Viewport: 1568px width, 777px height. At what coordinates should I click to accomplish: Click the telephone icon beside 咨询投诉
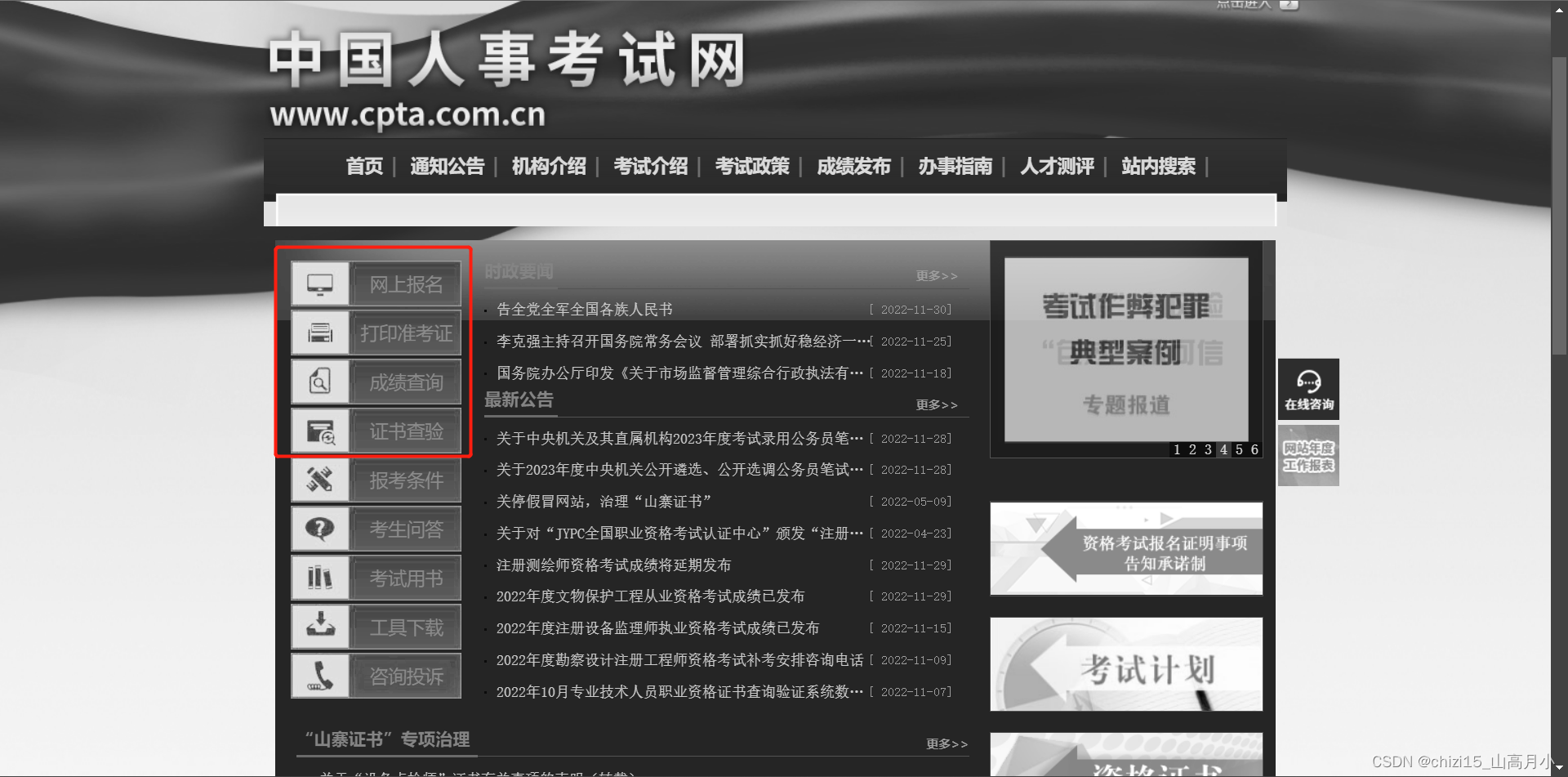320,677
